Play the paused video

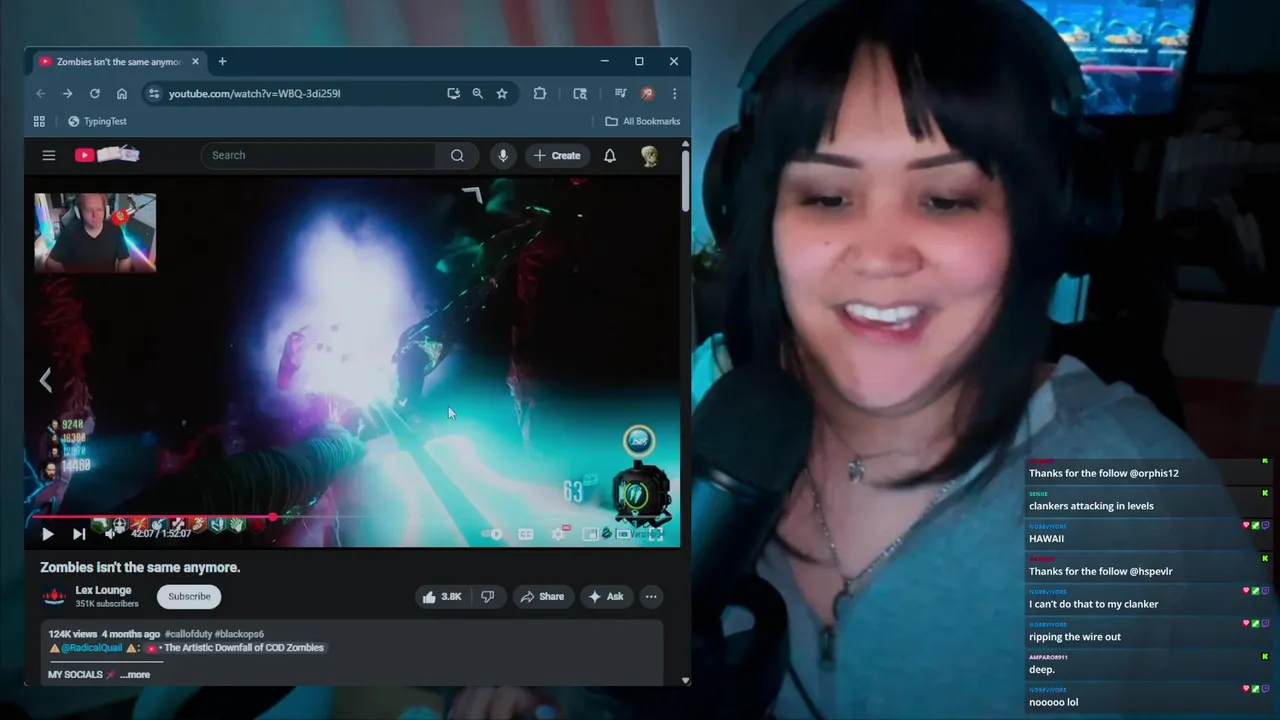click(47, 534)
